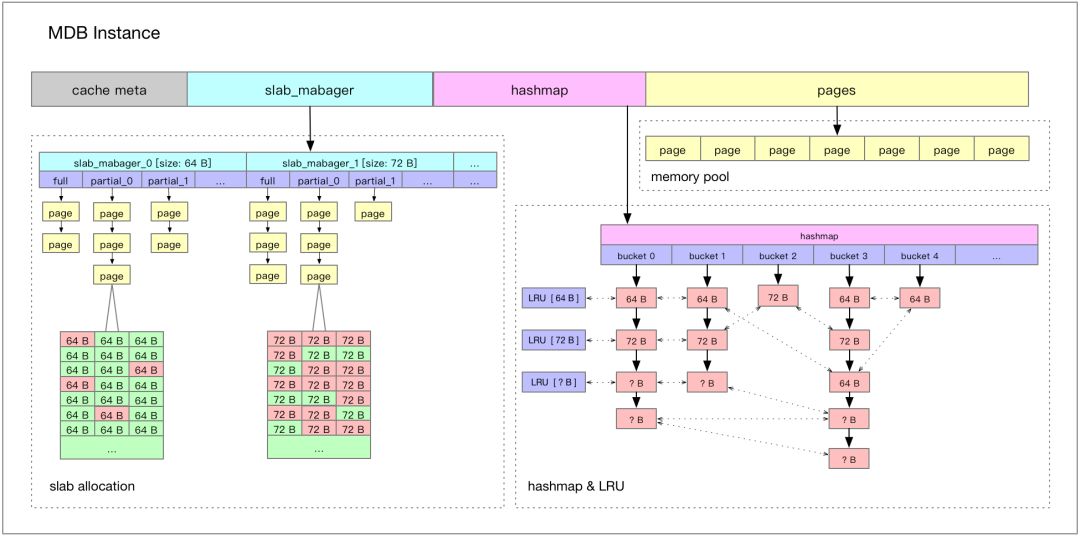1080x536 pixels.
Task: Click bucket 4 cell
Action: [x=920, y=255]
